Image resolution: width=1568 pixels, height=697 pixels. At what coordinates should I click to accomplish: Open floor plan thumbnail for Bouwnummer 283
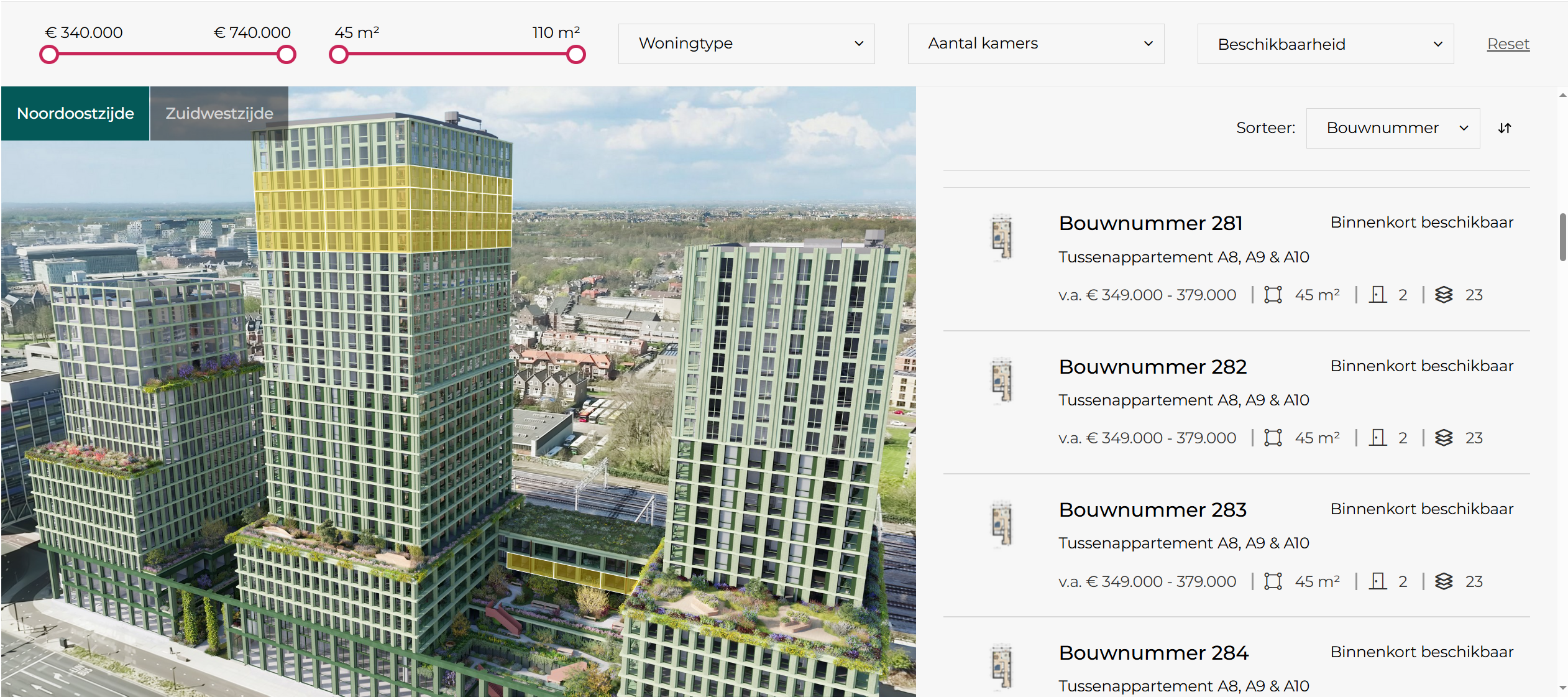[1002, 524]
